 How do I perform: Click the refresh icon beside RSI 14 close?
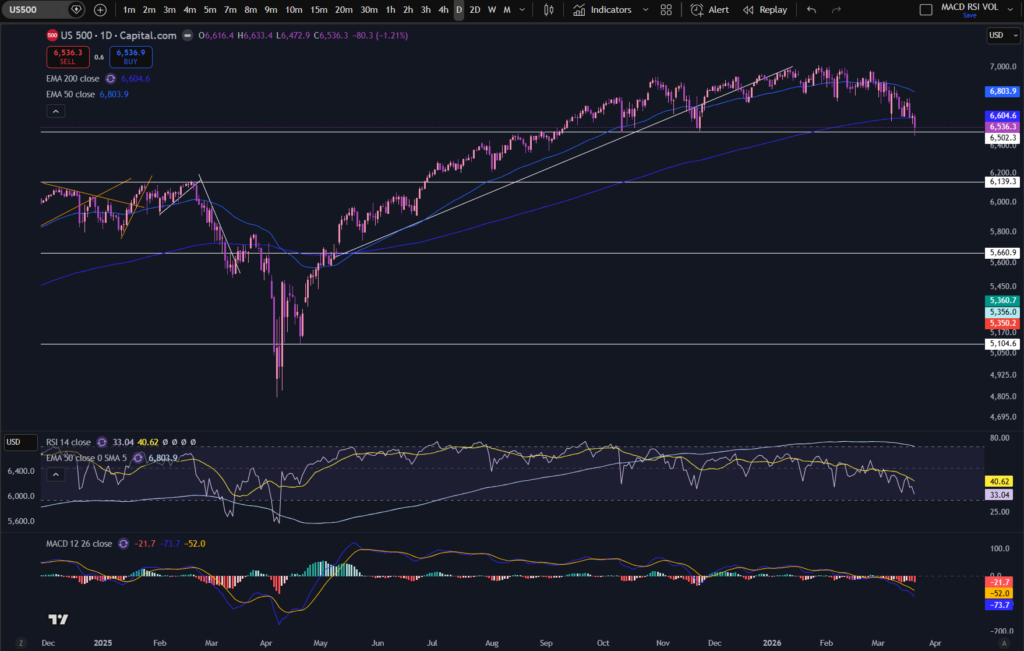pos(102,442)
